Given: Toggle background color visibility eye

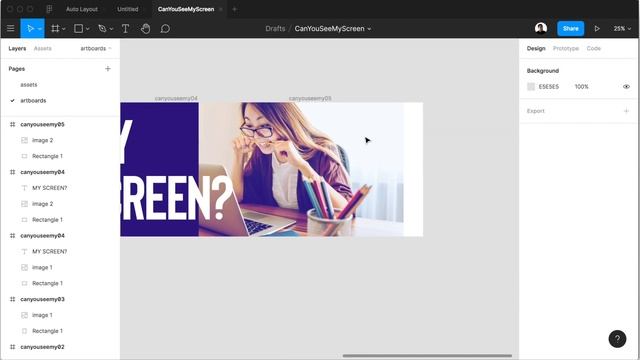Looking at the screenshot, I should click(627, 87).
